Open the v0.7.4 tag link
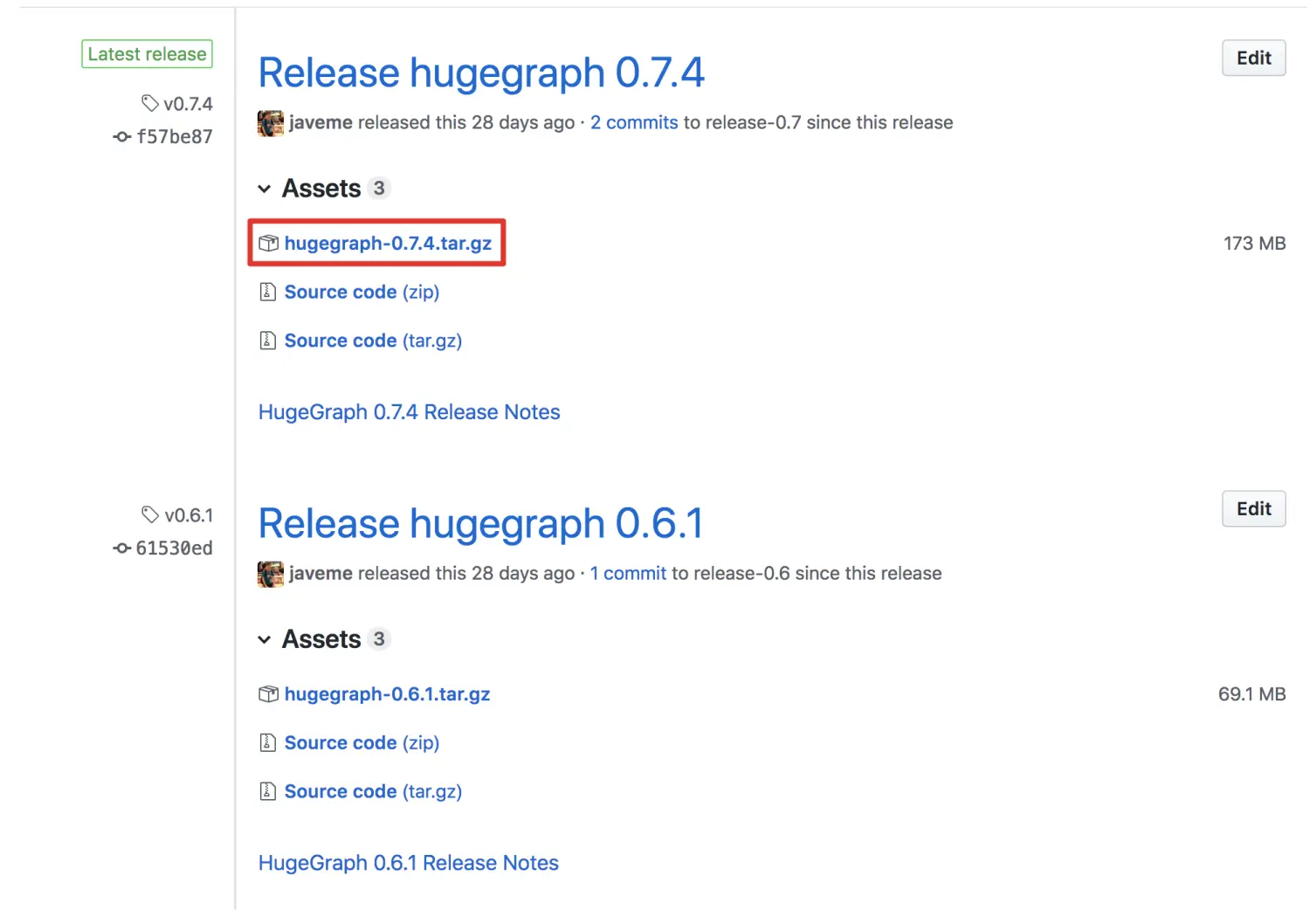 click(188, 104)
